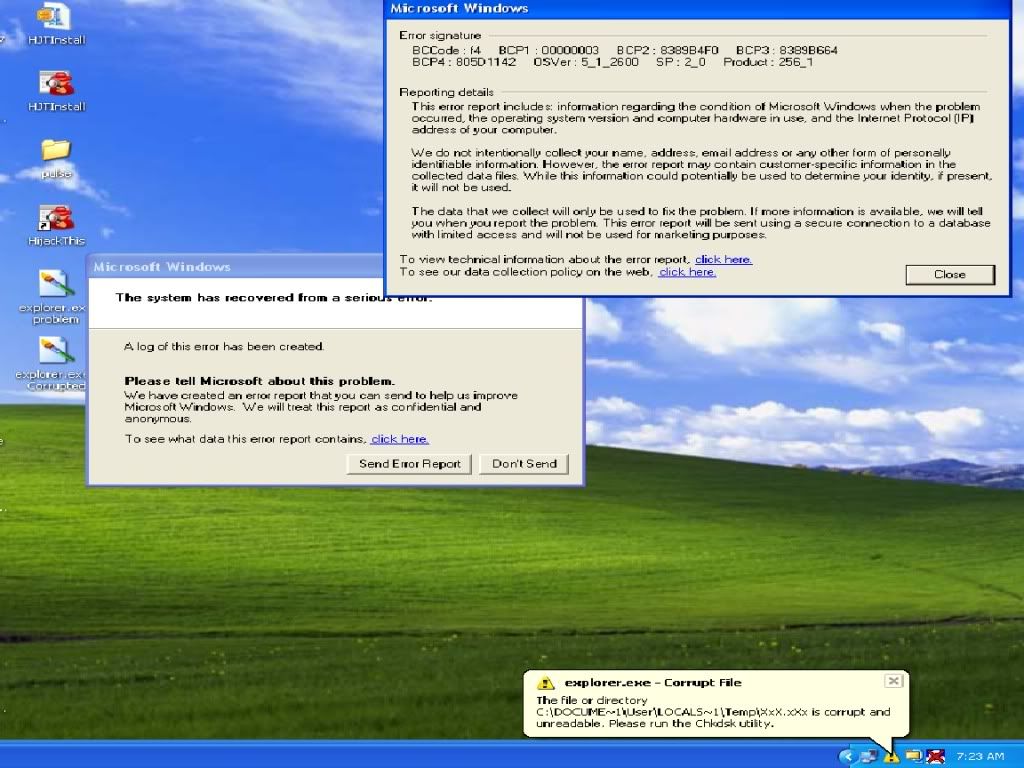Viewport: 1024px width, 768px height.
Task: Click the network computers icon in the system tray
Action: click(869, 756)
